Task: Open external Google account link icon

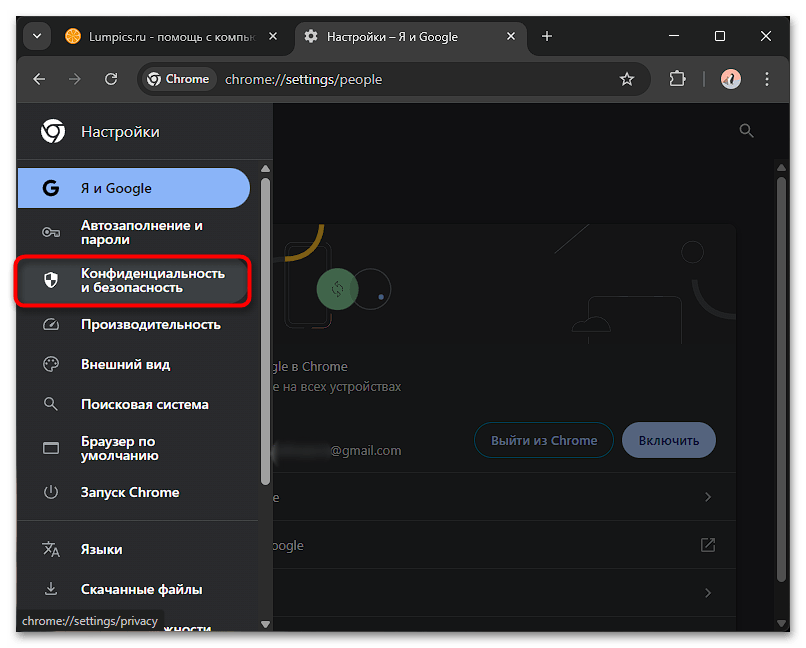Action: (x=708, y=545)
